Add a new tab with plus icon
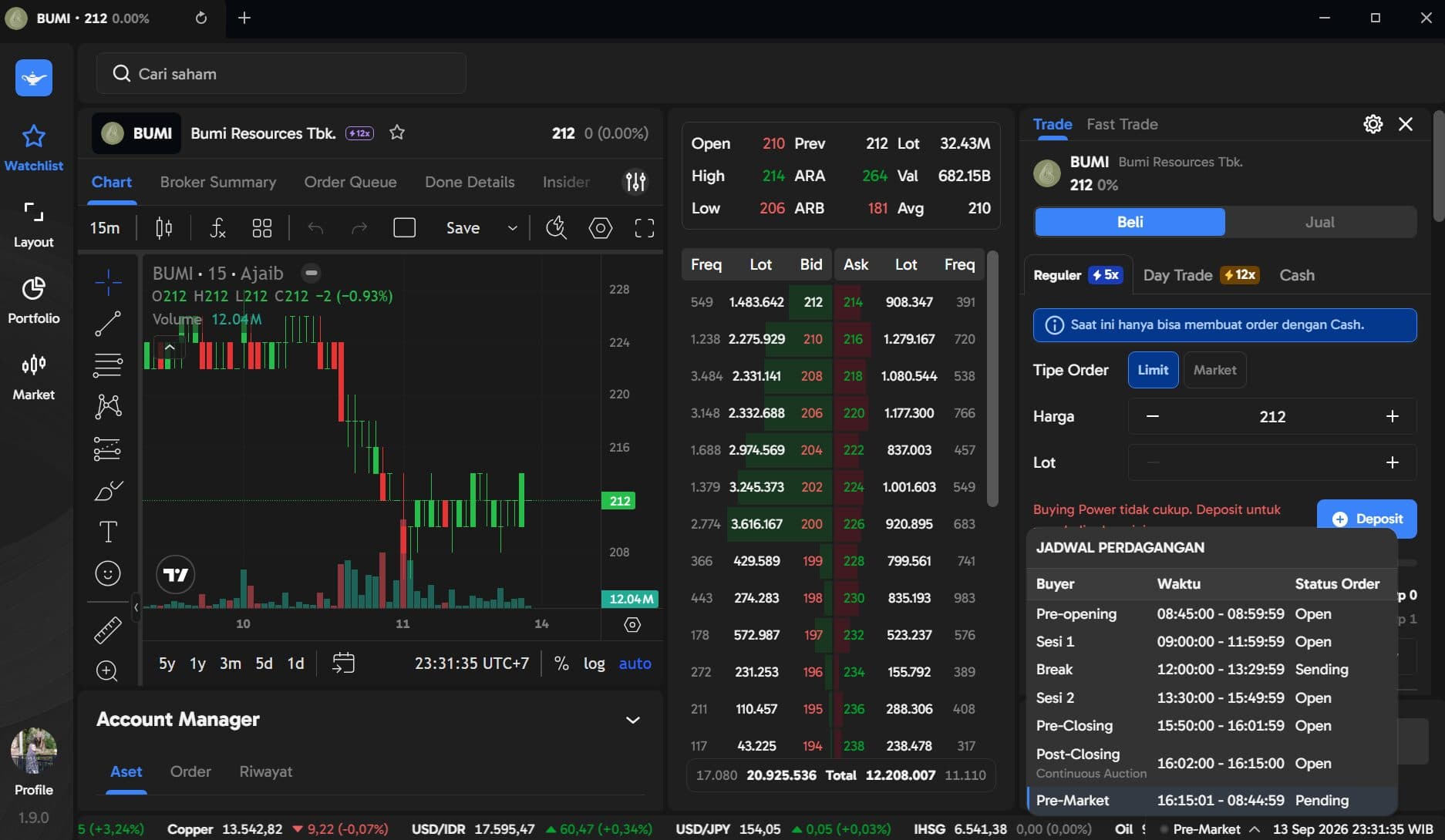The width and height of the screenshot is (1445, 840). click(244, 18)
